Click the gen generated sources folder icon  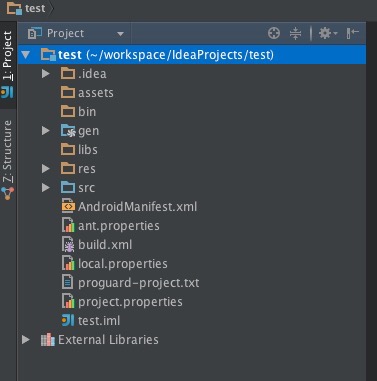click(68, 131)
